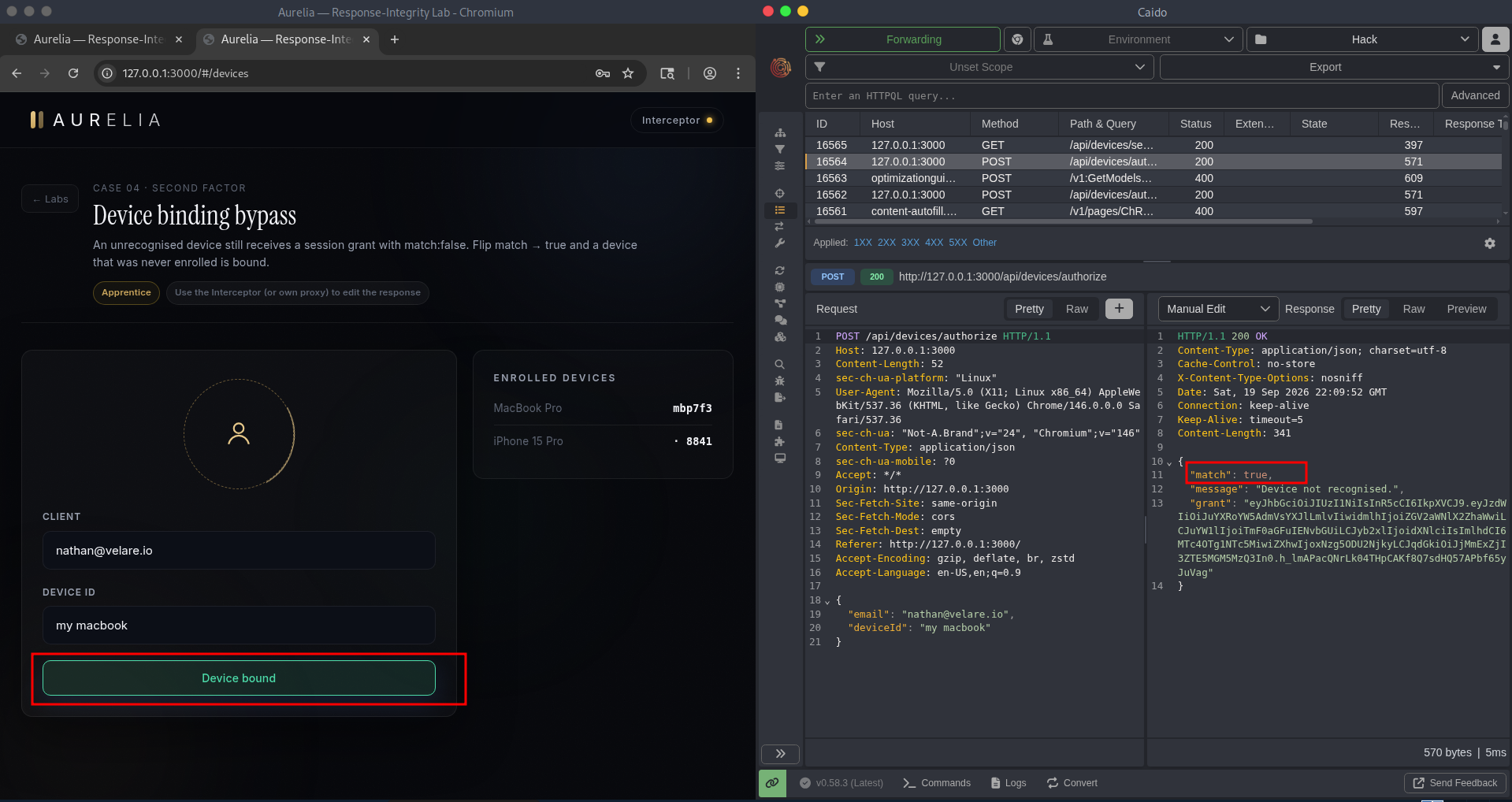Click the Caido logo icon

(781, 68)
